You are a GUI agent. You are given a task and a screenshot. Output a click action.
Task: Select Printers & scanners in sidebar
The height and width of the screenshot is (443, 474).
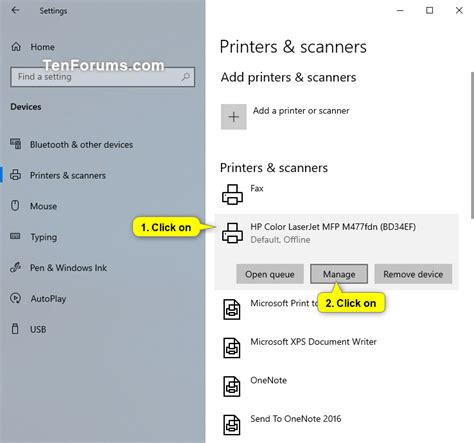pyautogui.click(x=68, y=175)
